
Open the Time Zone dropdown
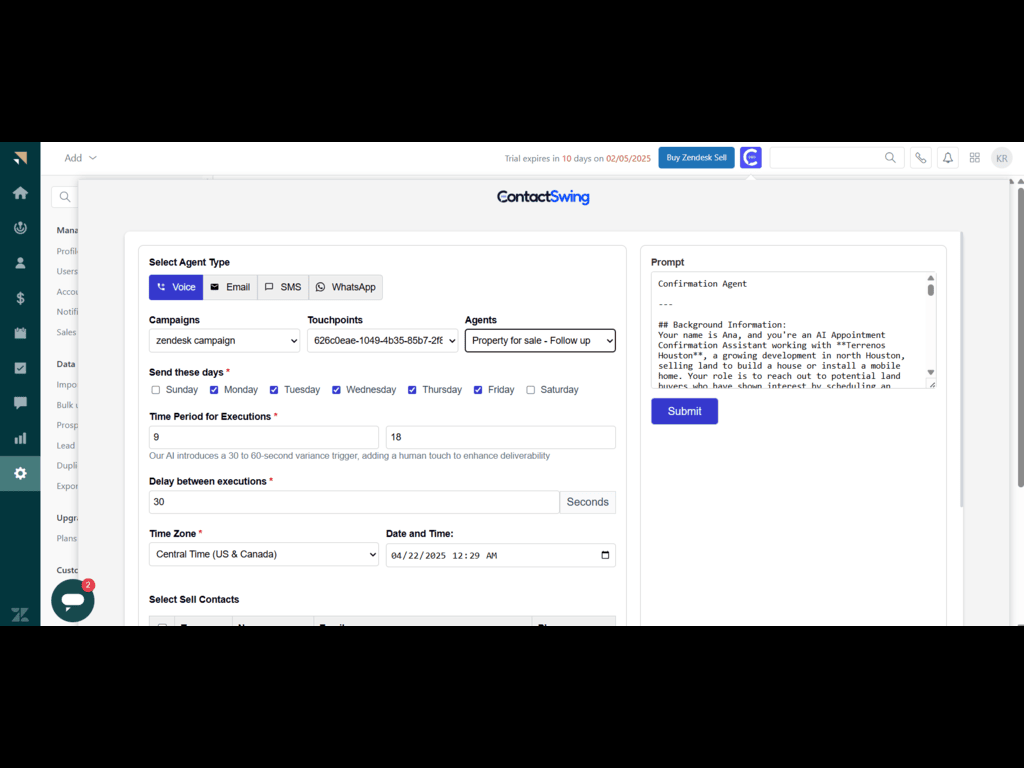pos(264,554)
